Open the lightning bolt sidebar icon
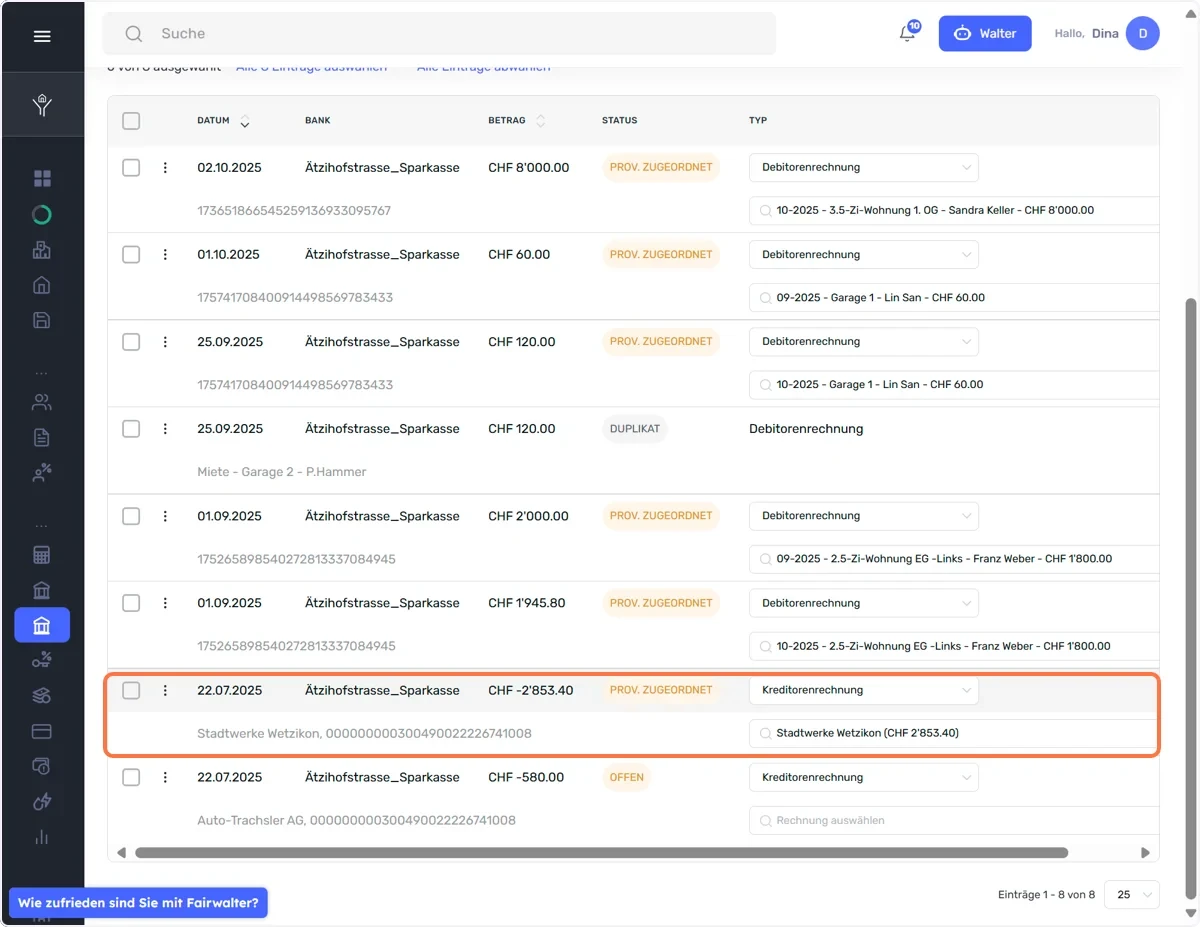Screen dimensions: 1200x927 42,801
